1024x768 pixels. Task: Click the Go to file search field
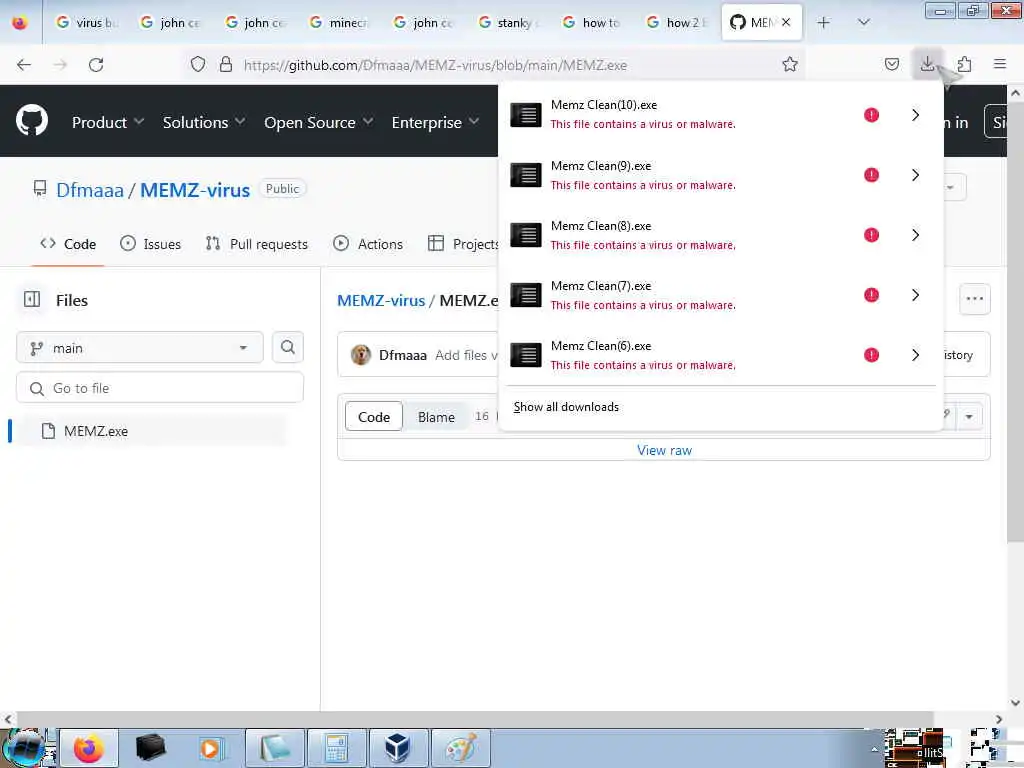[160, 388]
